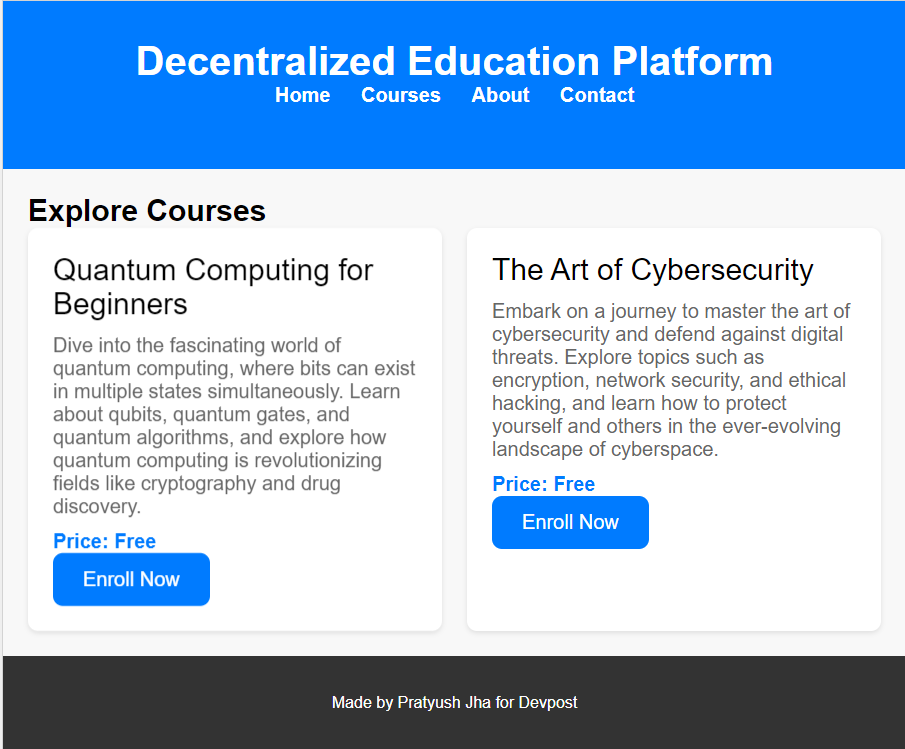The width and height of the screenshot is (905, 749).
Task: Open the Courses navigation link
Action: pyautogui.click(x=400, y=95)
